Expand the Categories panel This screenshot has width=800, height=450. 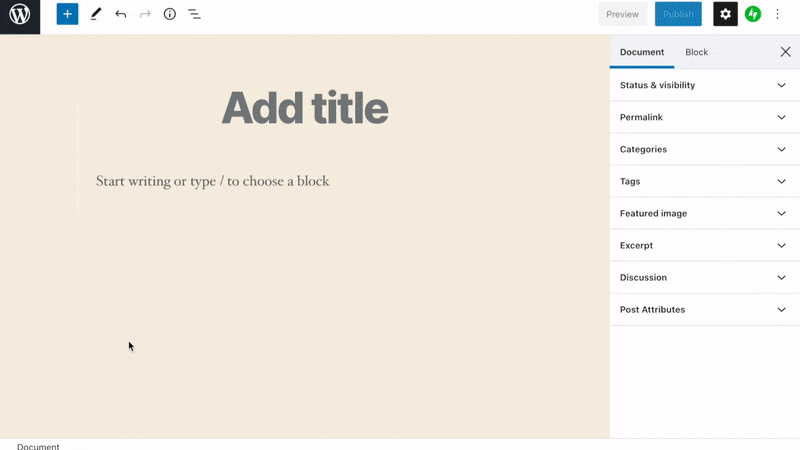click(x=705, y=149)
